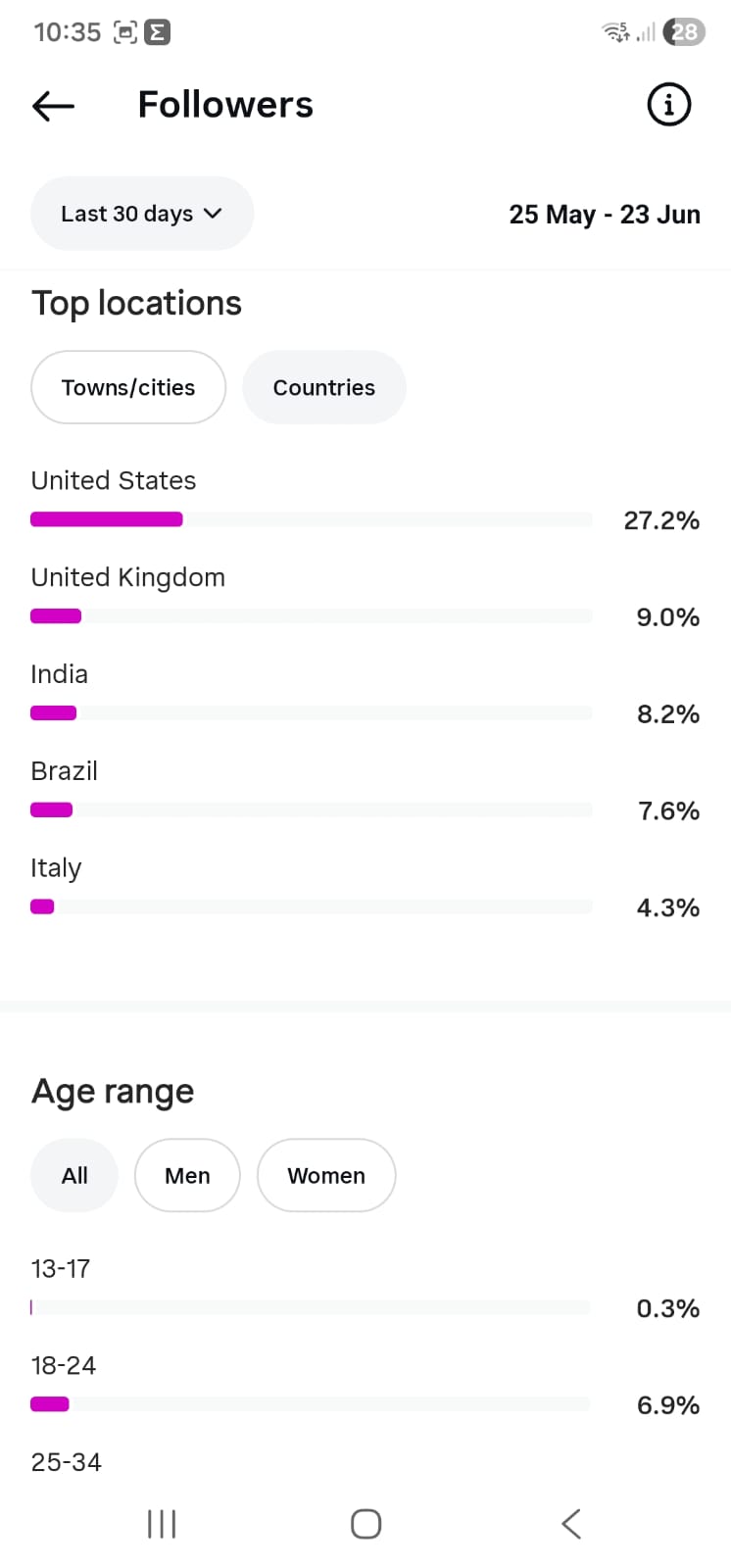
Task: Switch to the Countries tab
Action: (x=324, y=387)
